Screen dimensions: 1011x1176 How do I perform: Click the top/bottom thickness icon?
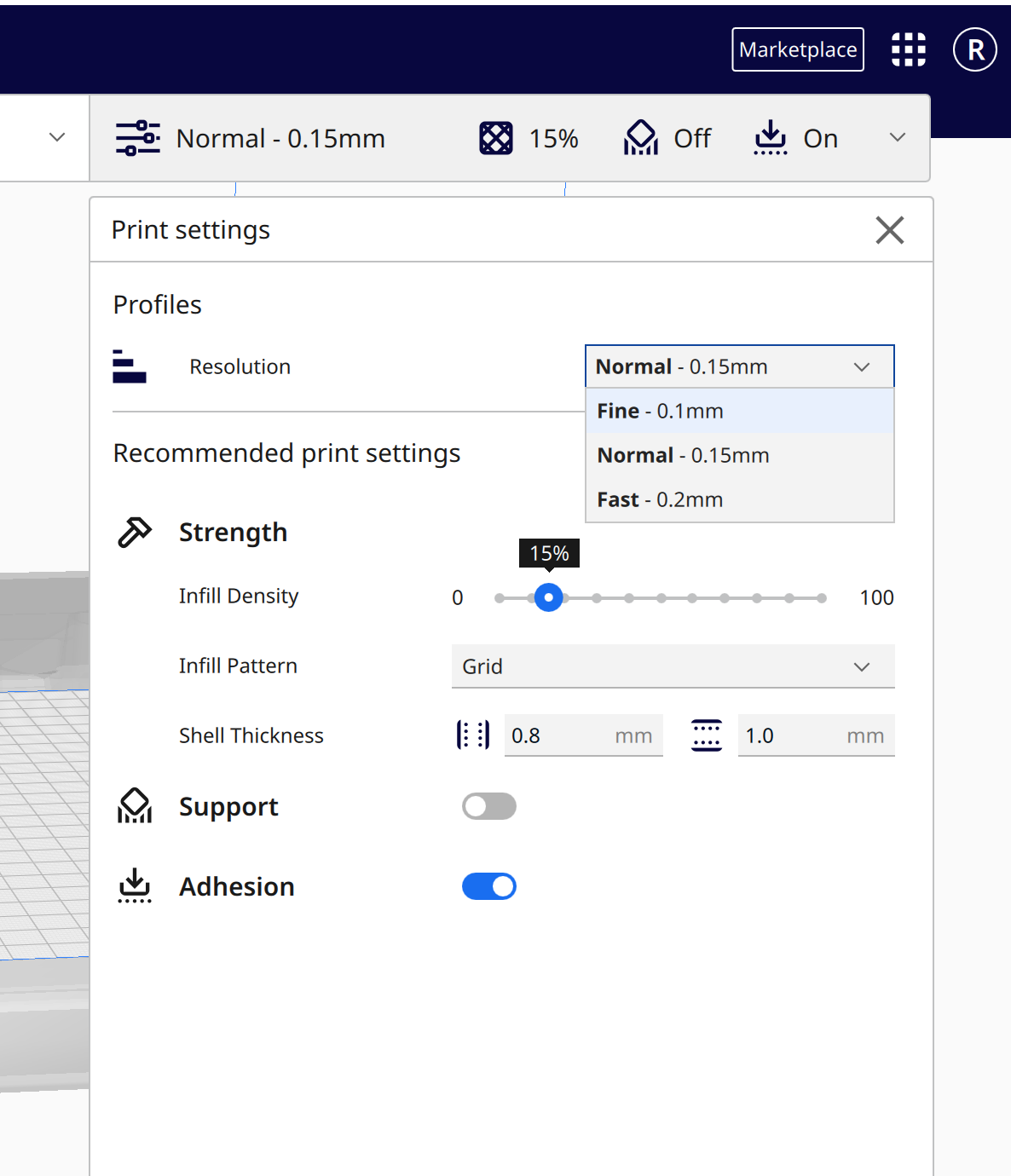[x=707, y=735]
